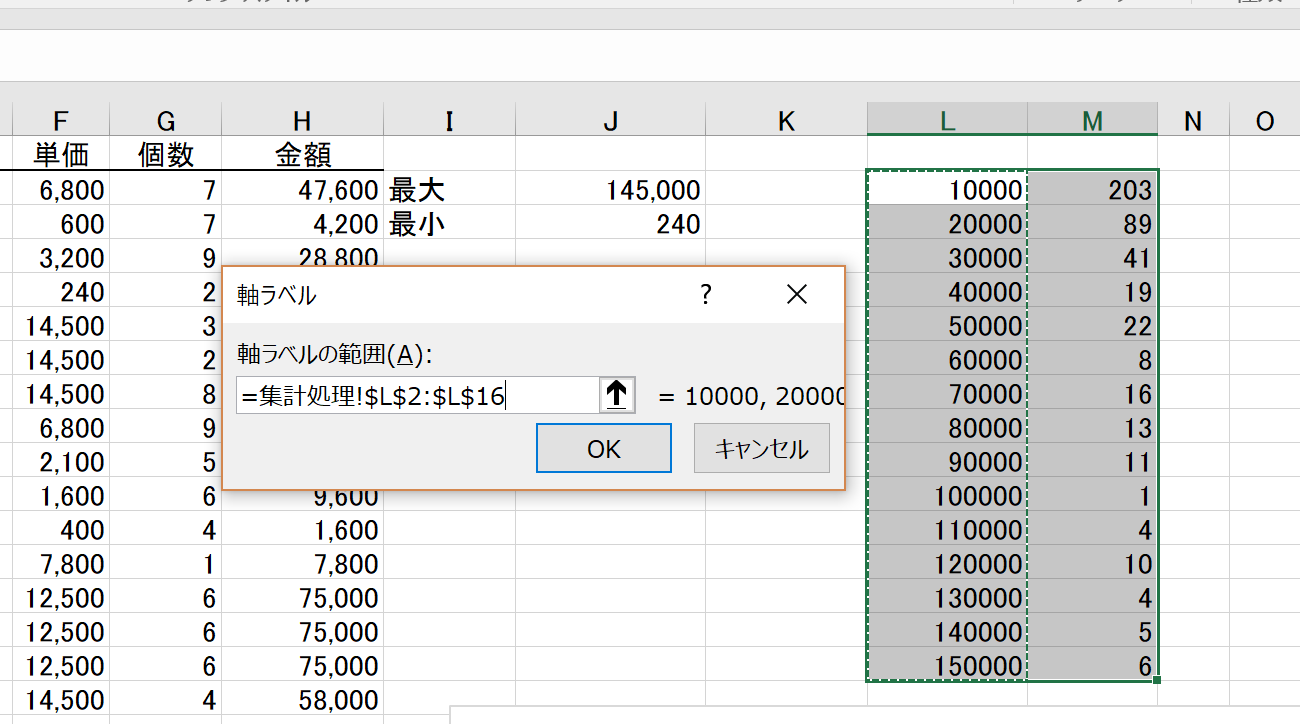1300x724 pixels.
Task: Click cell containing 最大 label
Action: click(x=449, y=190)
